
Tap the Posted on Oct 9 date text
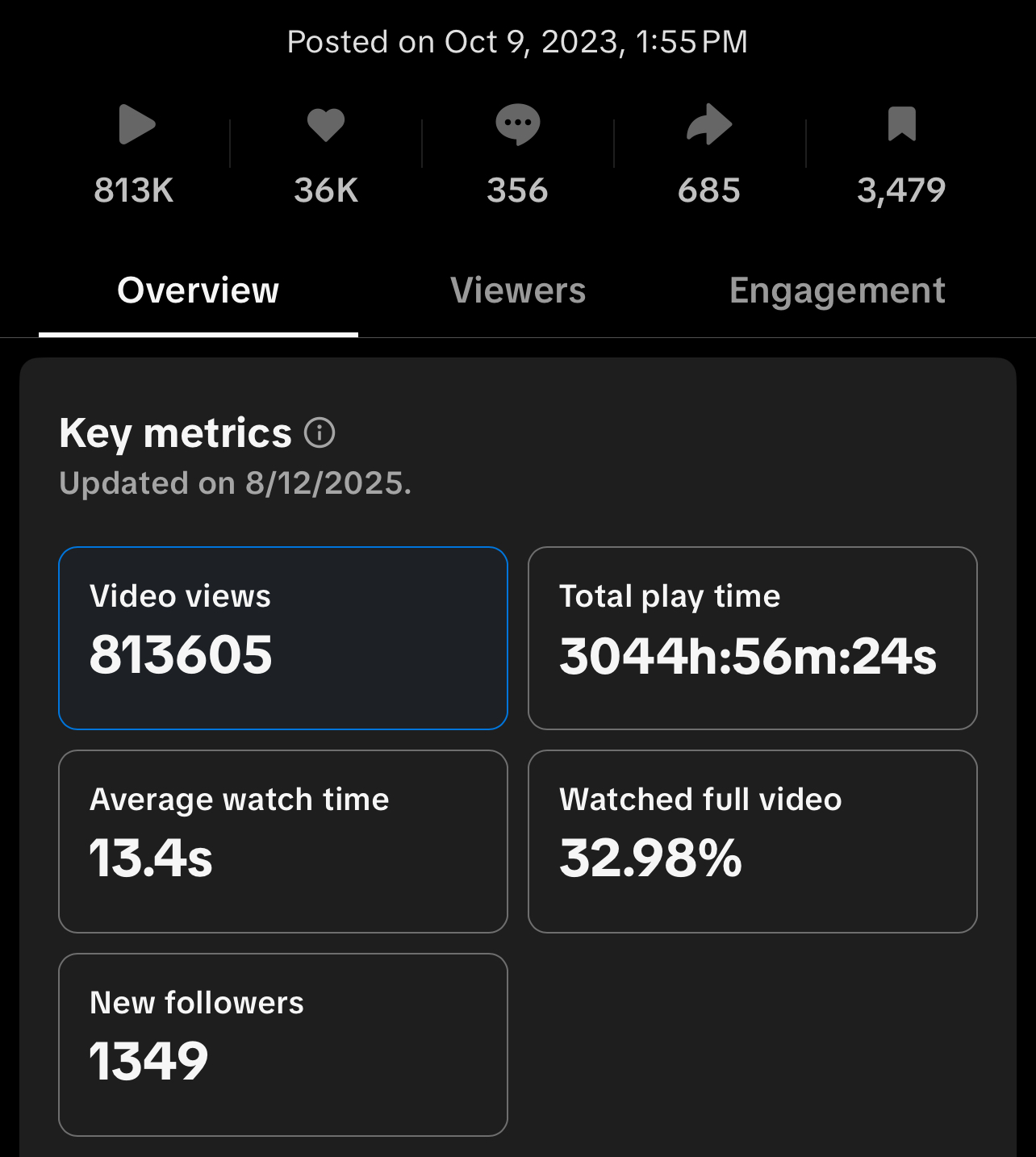tap(517, 42)
